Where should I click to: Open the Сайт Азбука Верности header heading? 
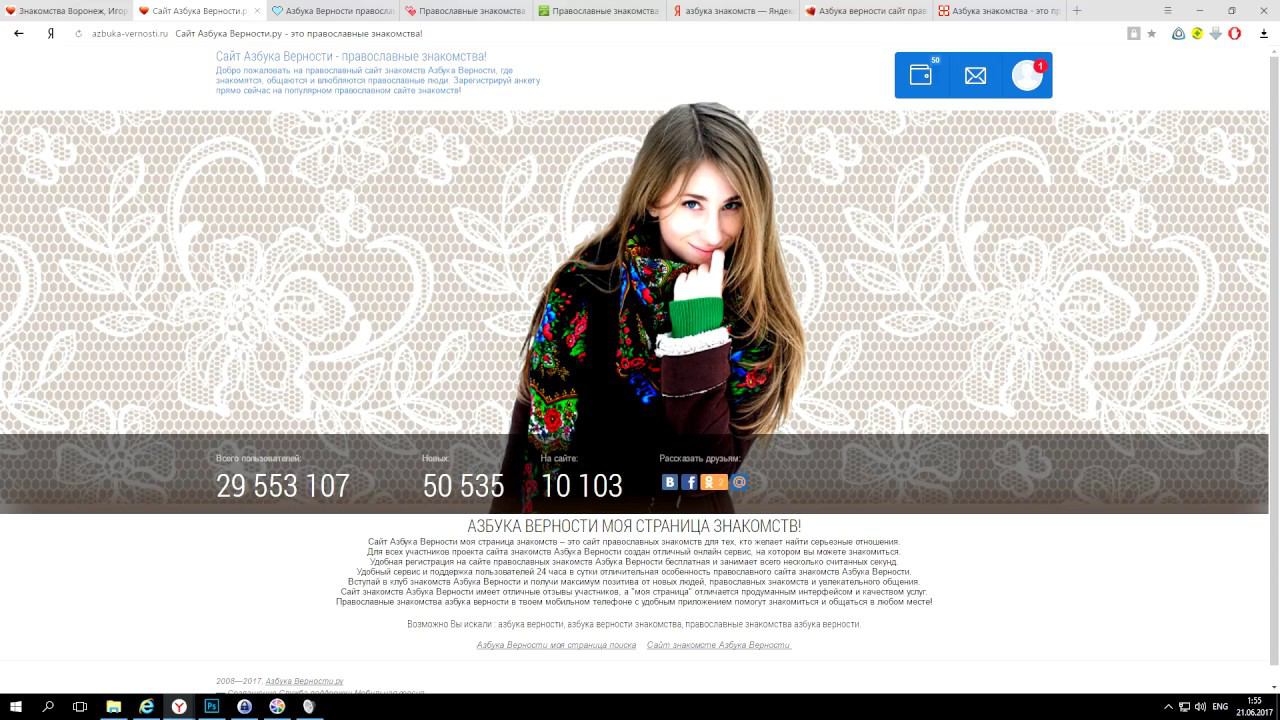coord(351,57)
